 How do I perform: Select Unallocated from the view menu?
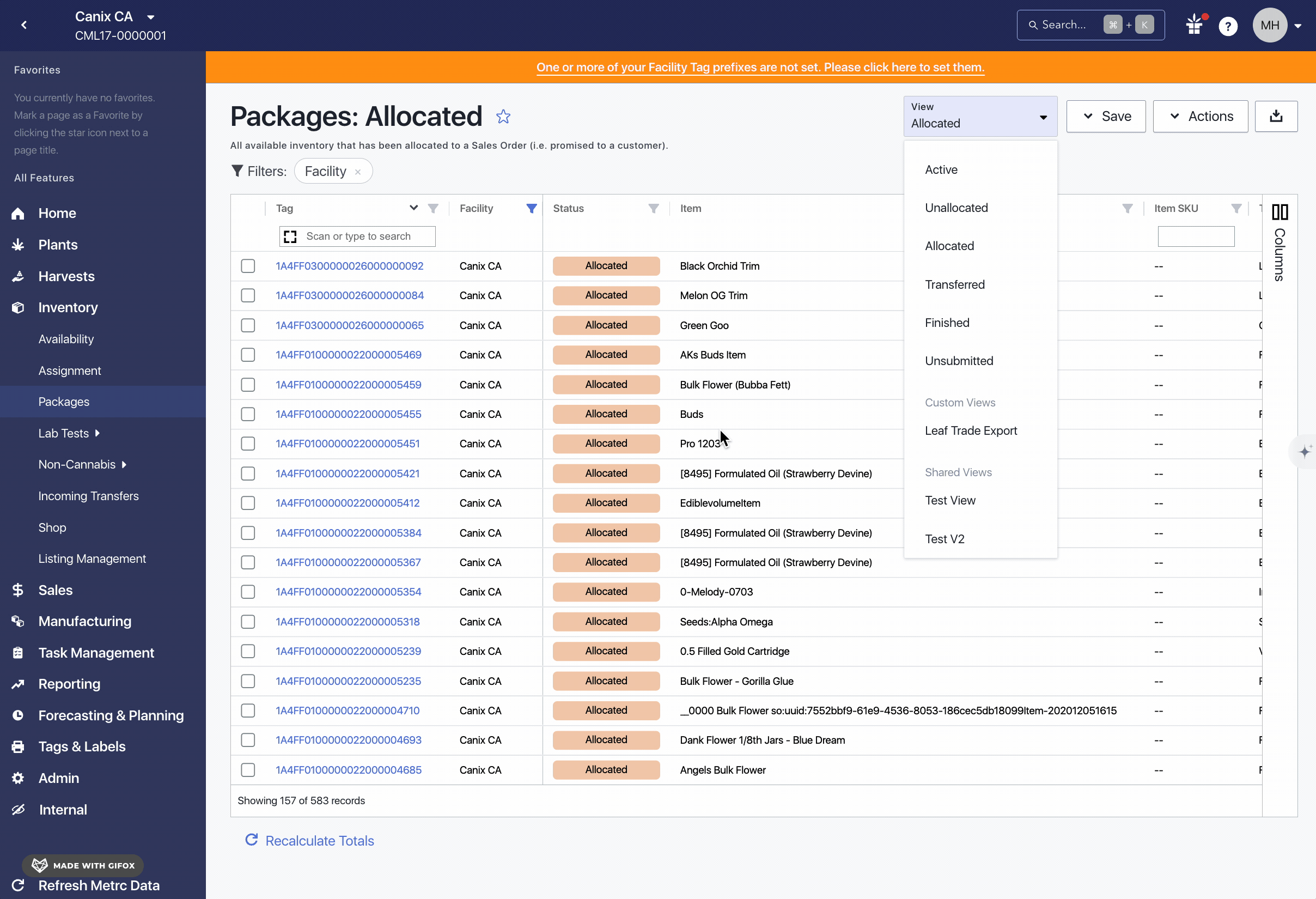(956, 208)
